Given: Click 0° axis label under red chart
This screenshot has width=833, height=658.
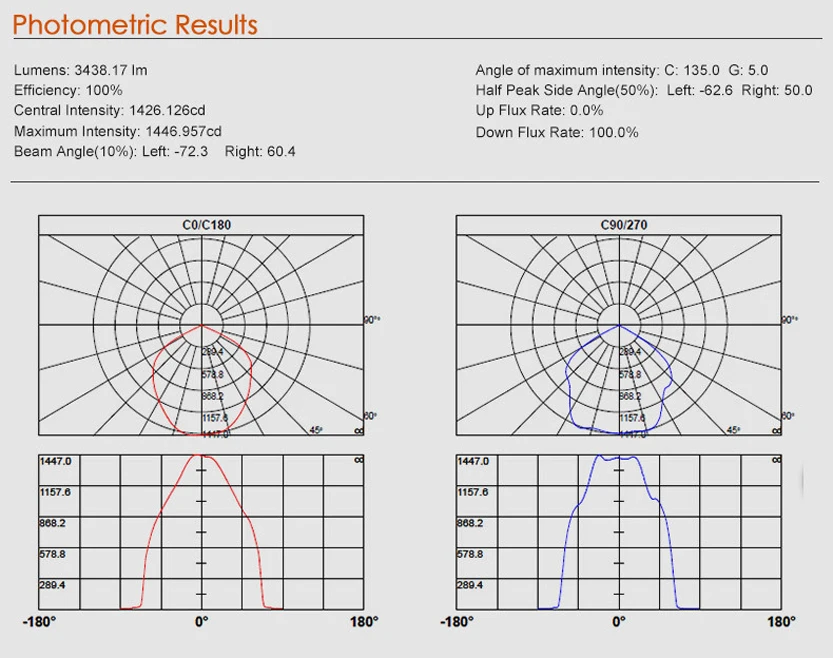Looking at the screenshot, I should pos(201,622).
